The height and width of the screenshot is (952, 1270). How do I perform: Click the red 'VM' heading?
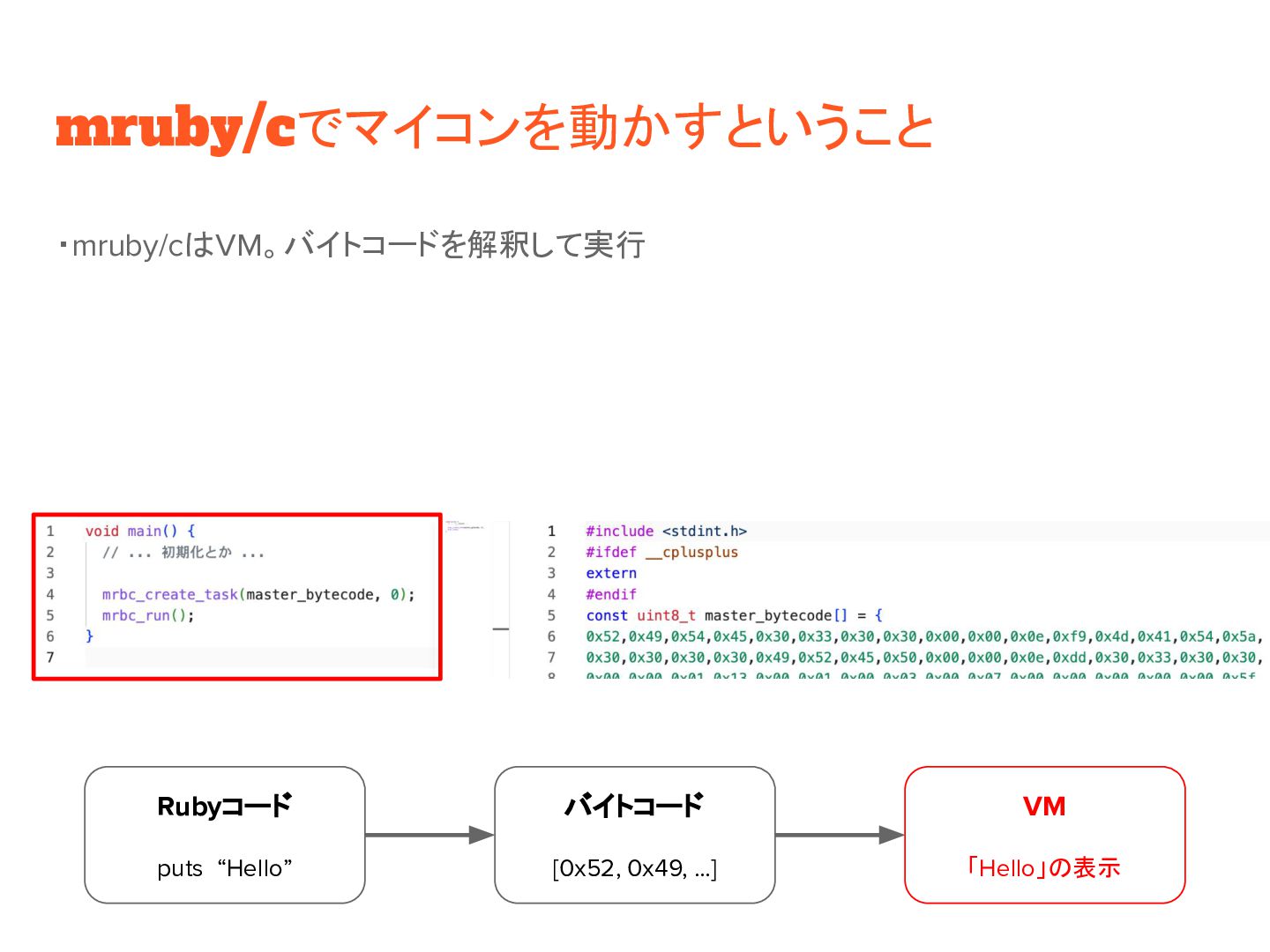point(1044,806)
